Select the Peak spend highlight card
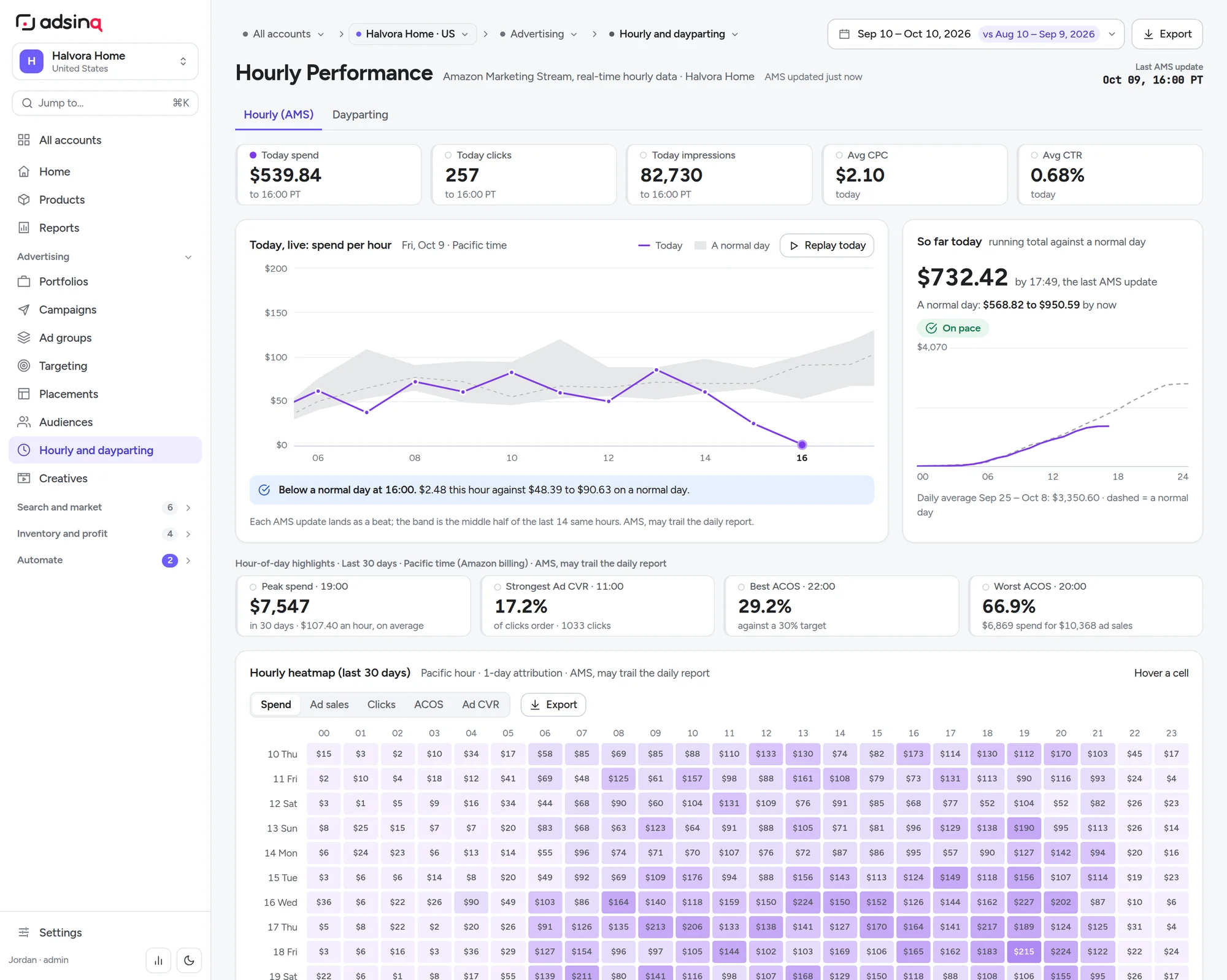1227x980 pixels. [353, 606]
